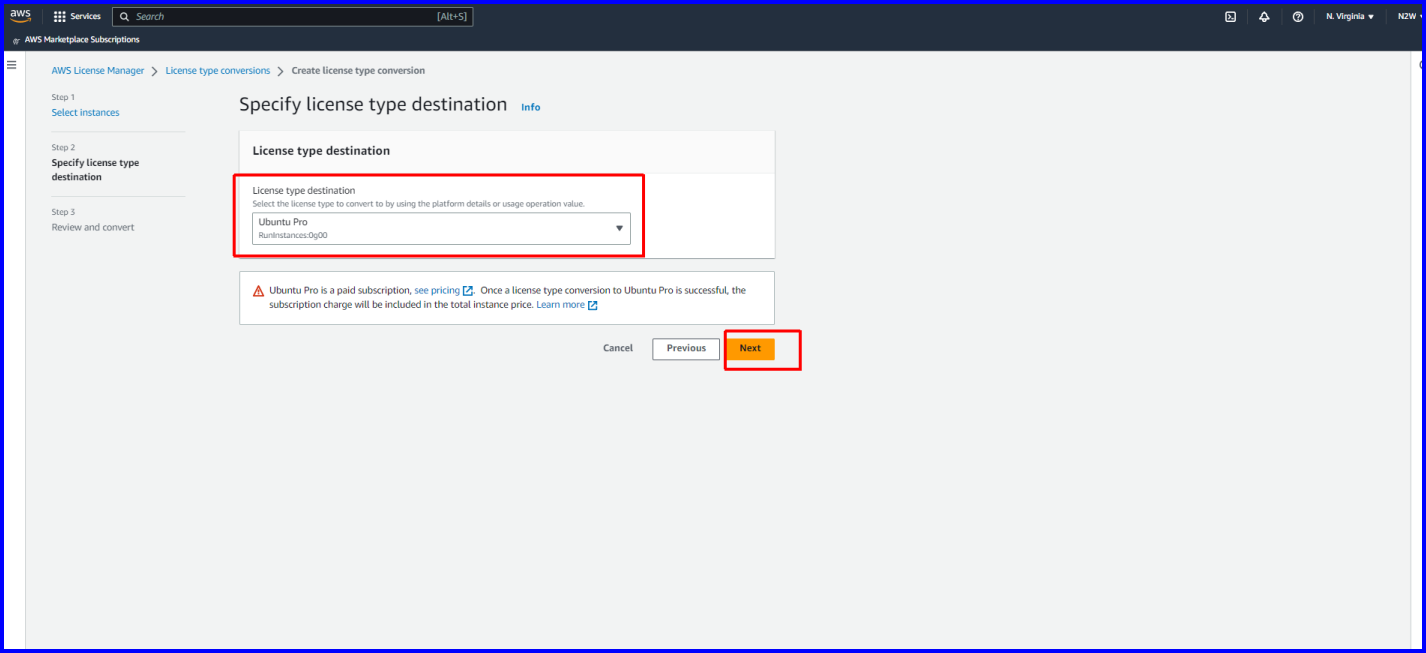
Task: Click the AWS Marketplace Subscriptions shortcut icon
Action: [x=16, y=40]
